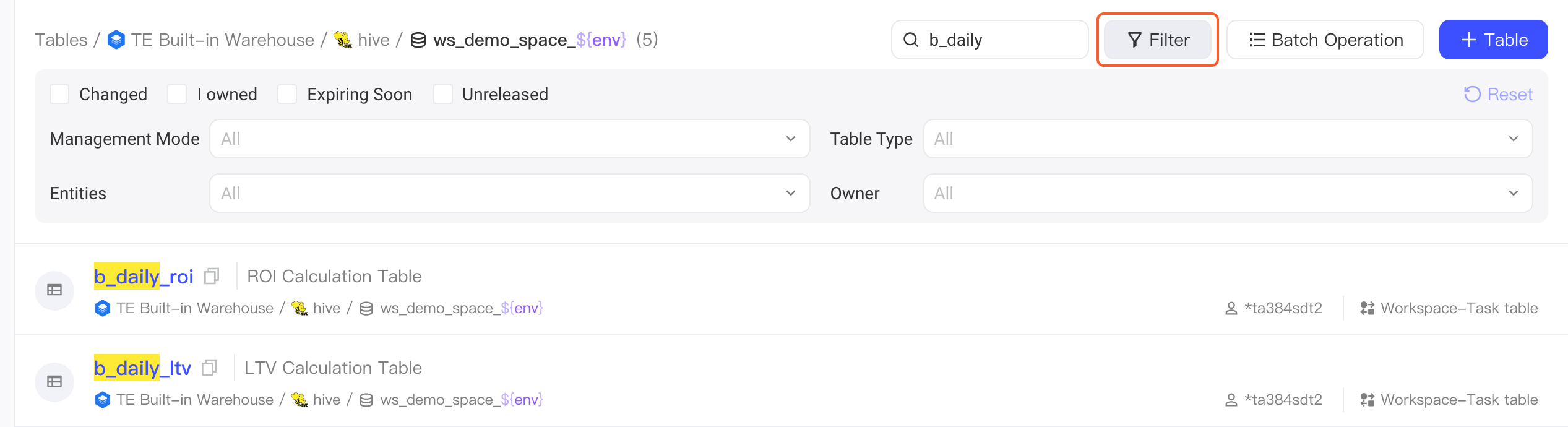This screenshot has width=1568, height=427.
Task: Click Workspace-Task table label on b_daily_ltv row
Action: click(1459, 400)
